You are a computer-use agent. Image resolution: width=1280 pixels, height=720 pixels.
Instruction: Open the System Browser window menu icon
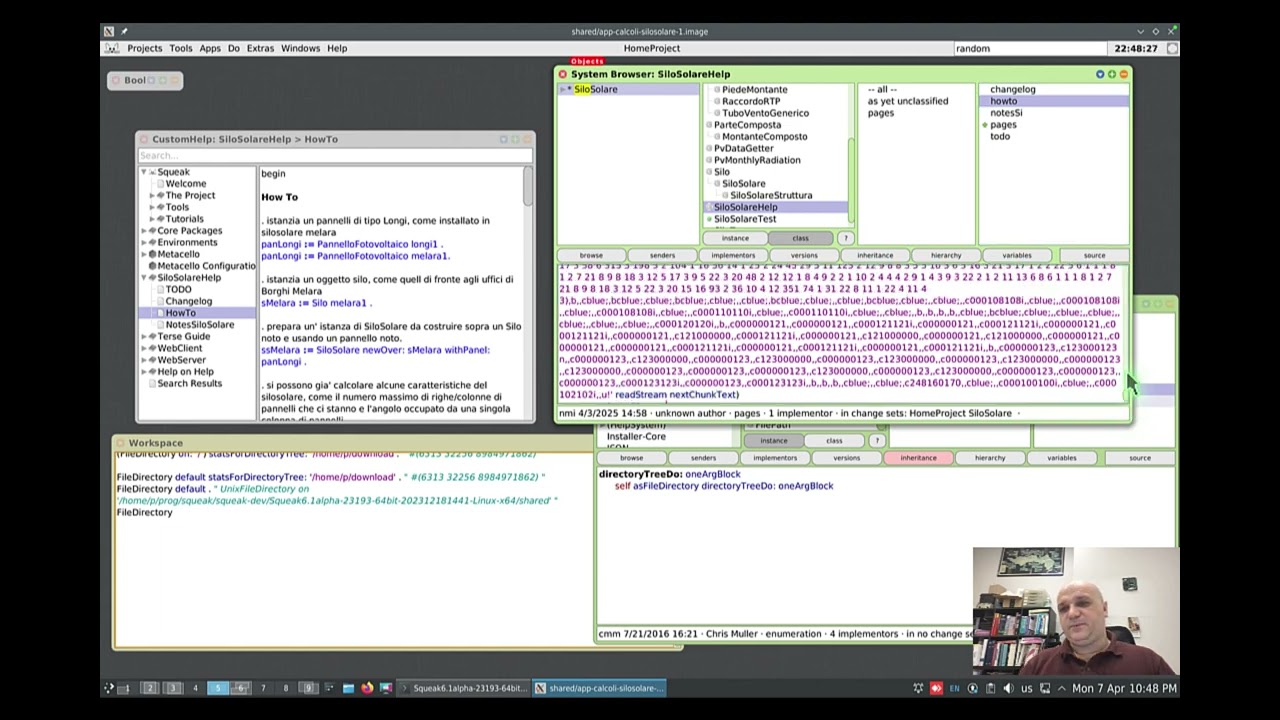click(x=1100, y=74)
